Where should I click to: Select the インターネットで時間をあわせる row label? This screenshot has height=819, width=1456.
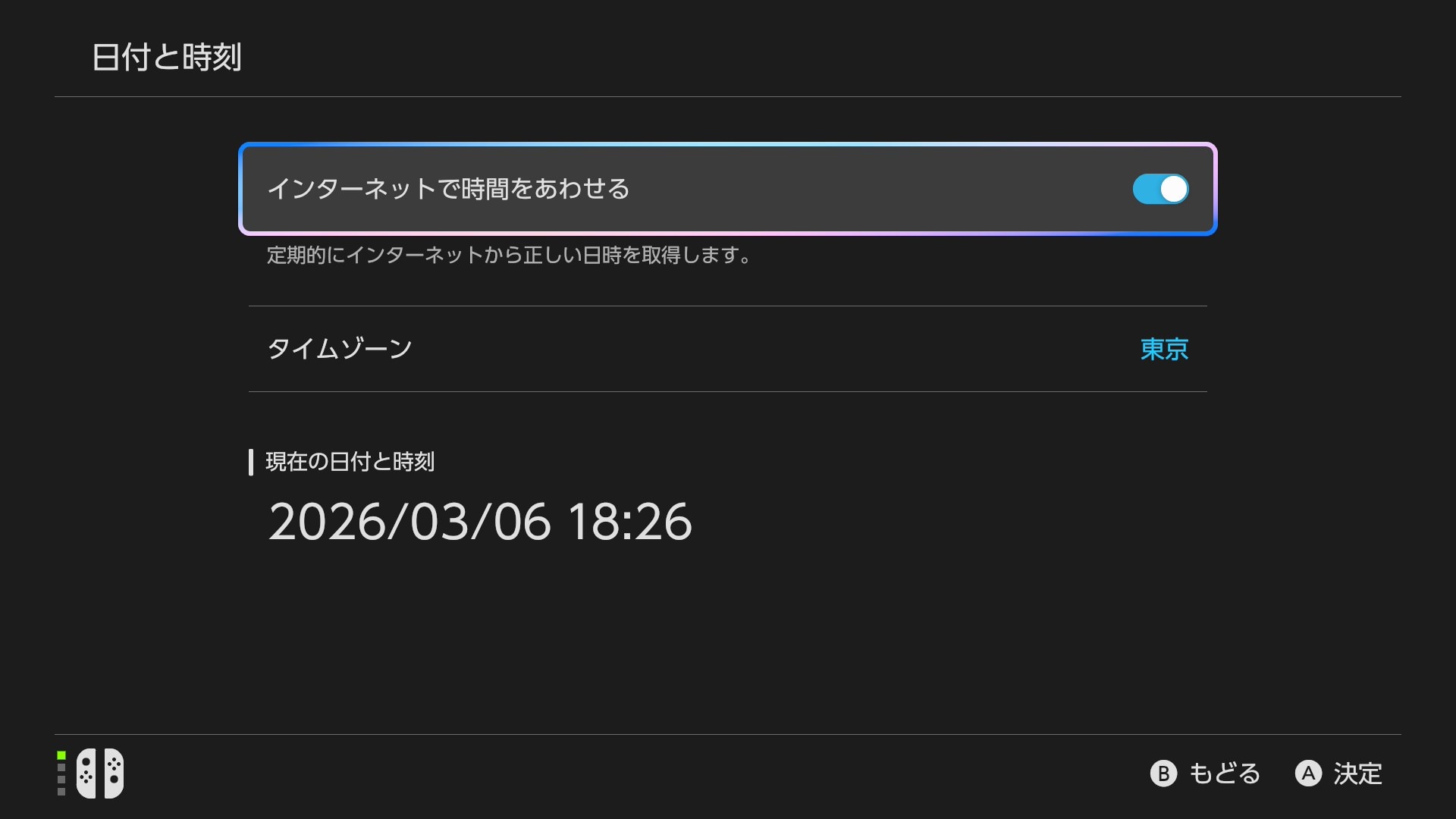448,189
